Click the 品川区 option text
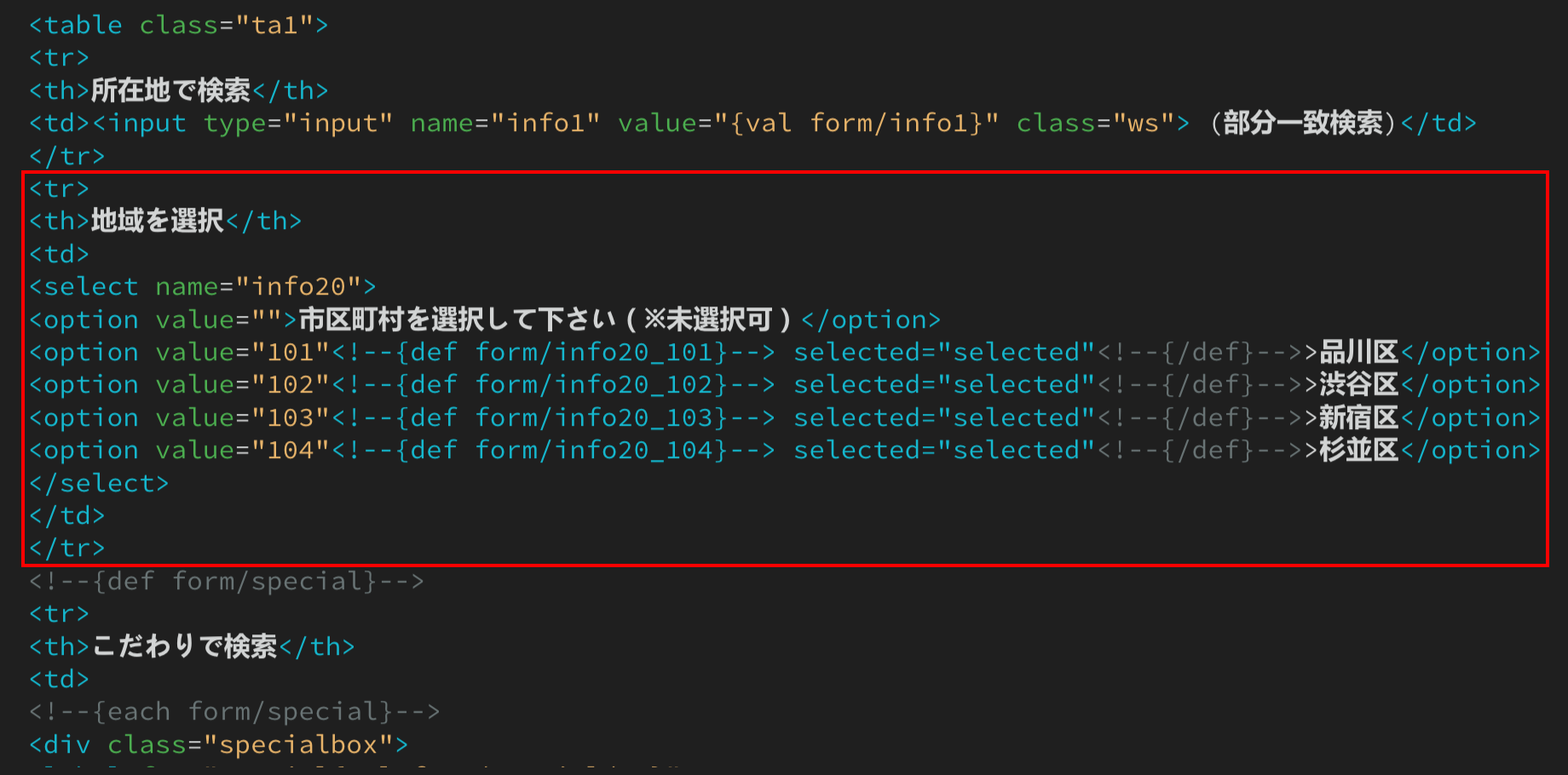This screenshot has height=775, width=1568. click(1359, 353)
